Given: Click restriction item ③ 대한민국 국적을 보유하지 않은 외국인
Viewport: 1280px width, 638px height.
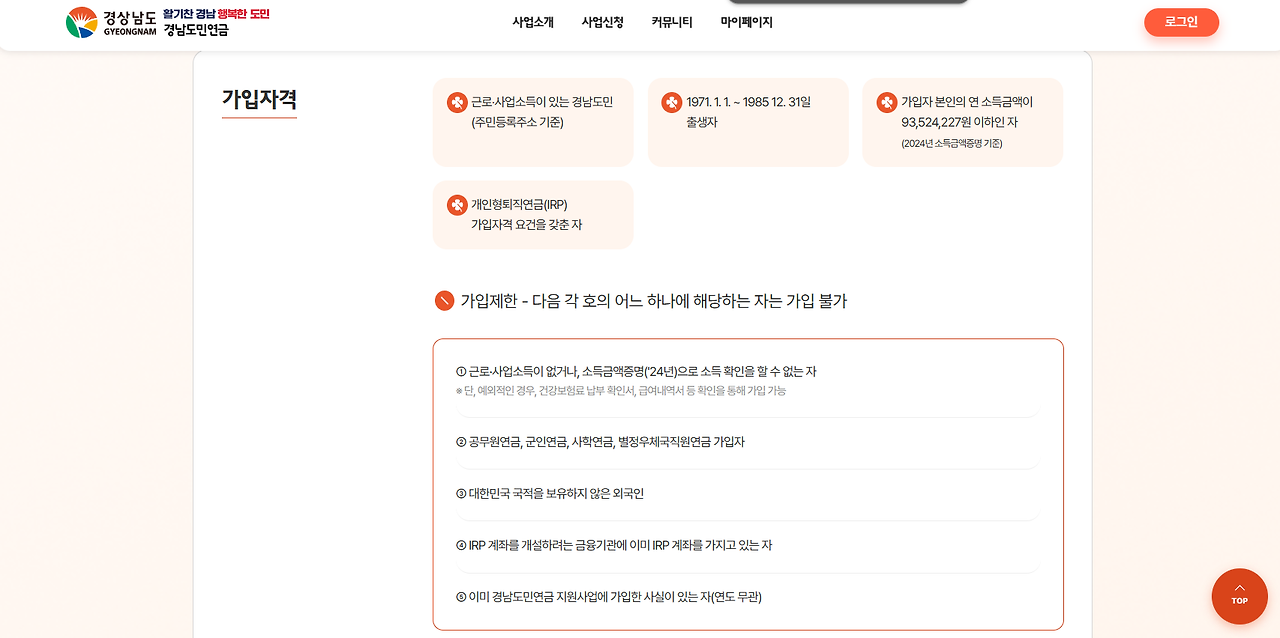Looking at the screenshot, I should (x=550, y=494).
